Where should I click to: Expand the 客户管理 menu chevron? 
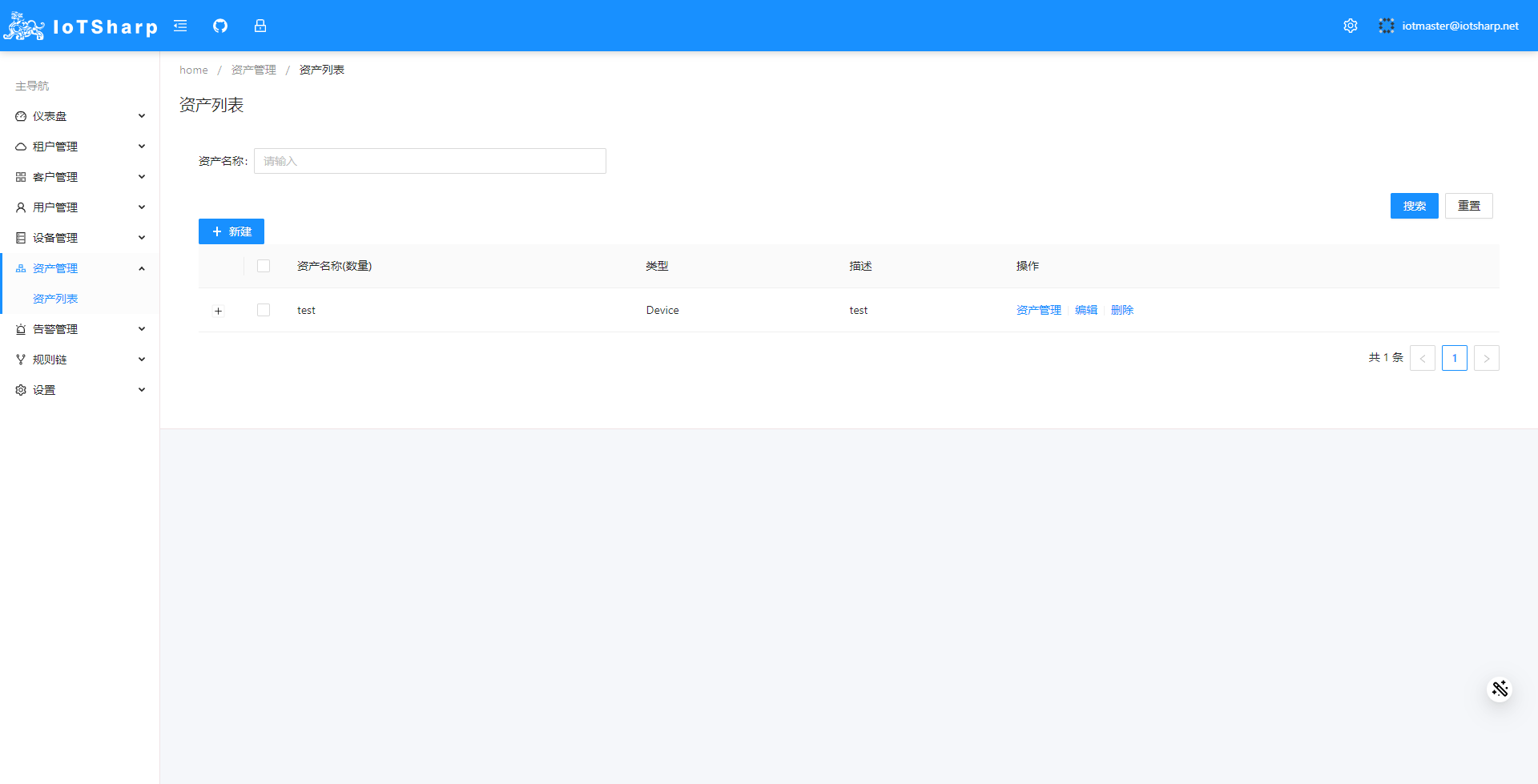pos(142,177)
